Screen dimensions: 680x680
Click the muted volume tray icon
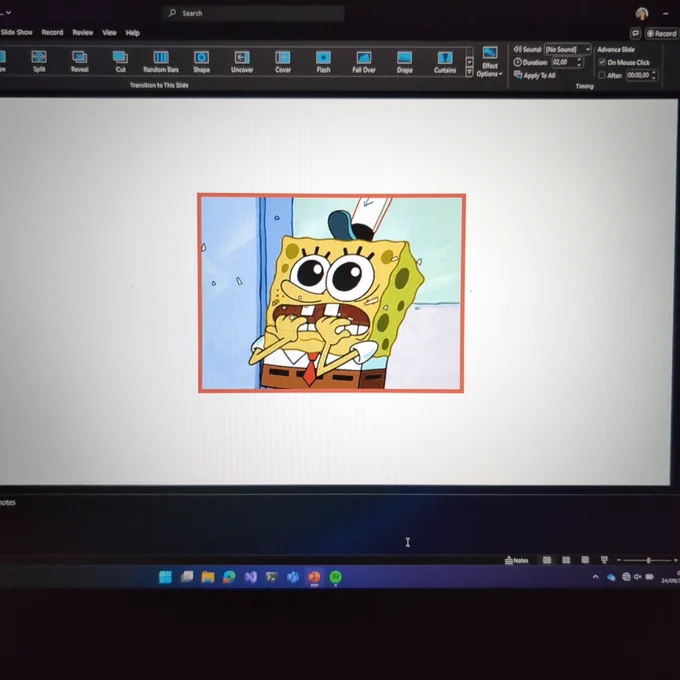point(638,577)
